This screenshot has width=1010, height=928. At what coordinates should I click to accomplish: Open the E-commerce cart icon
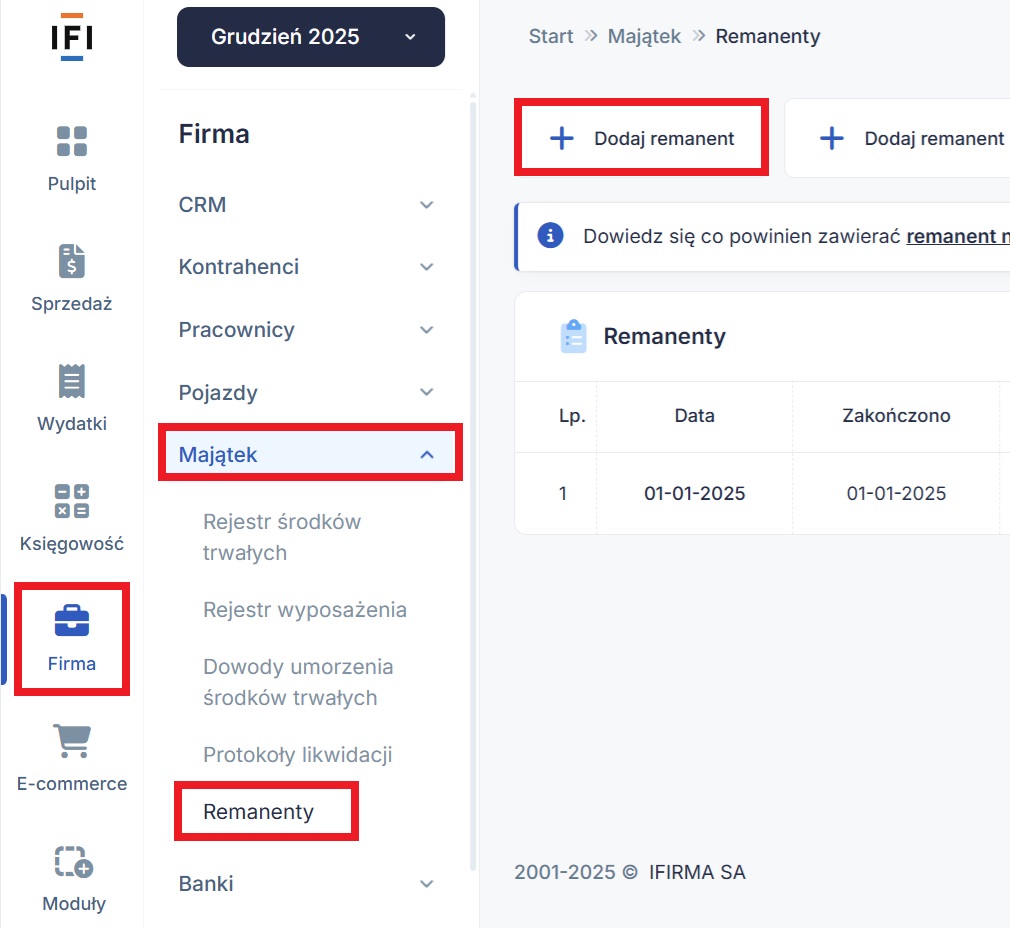72,741
